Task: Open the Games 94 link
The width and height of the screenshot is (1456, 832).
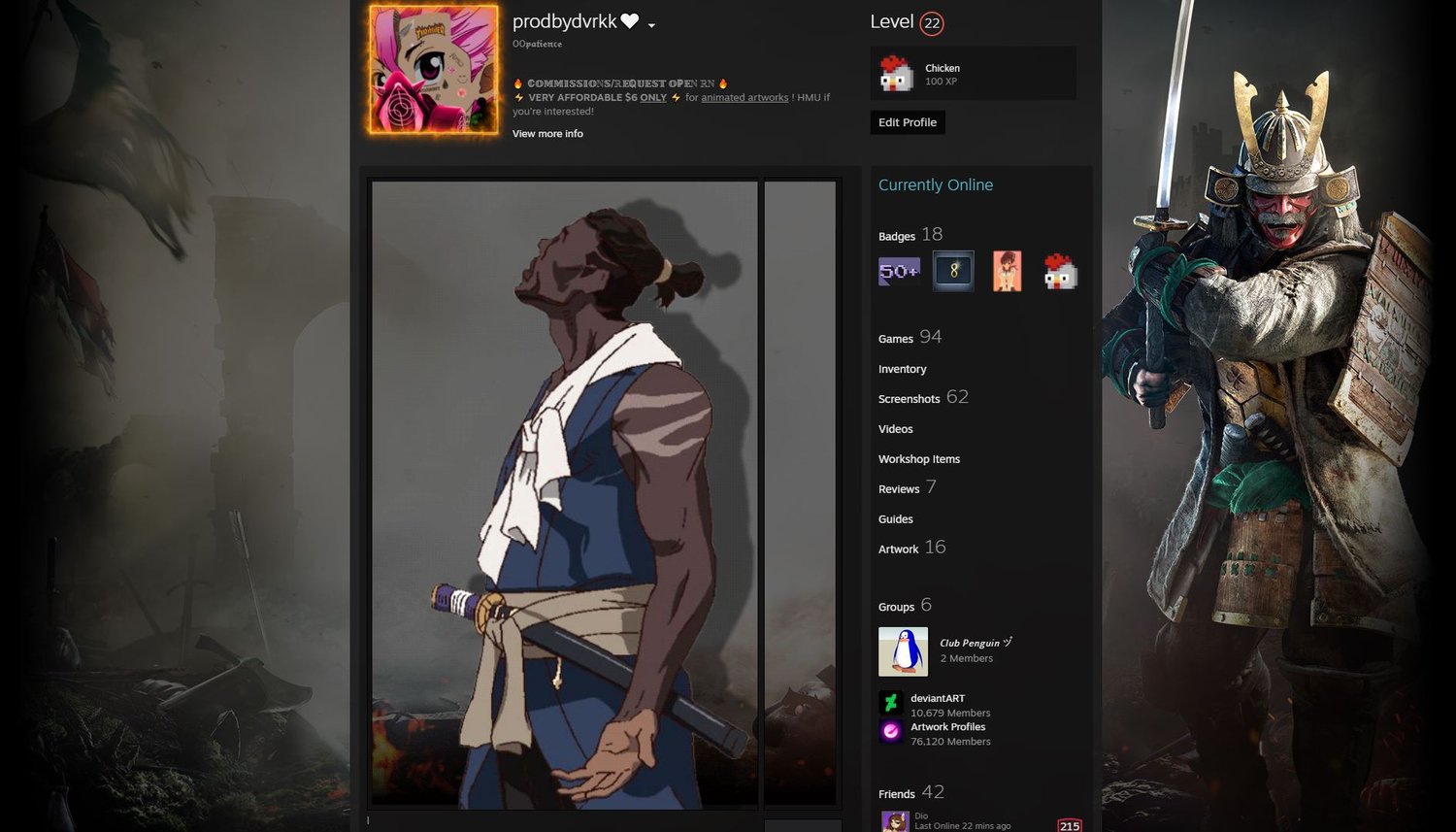Action: click(x=910, y=337)
